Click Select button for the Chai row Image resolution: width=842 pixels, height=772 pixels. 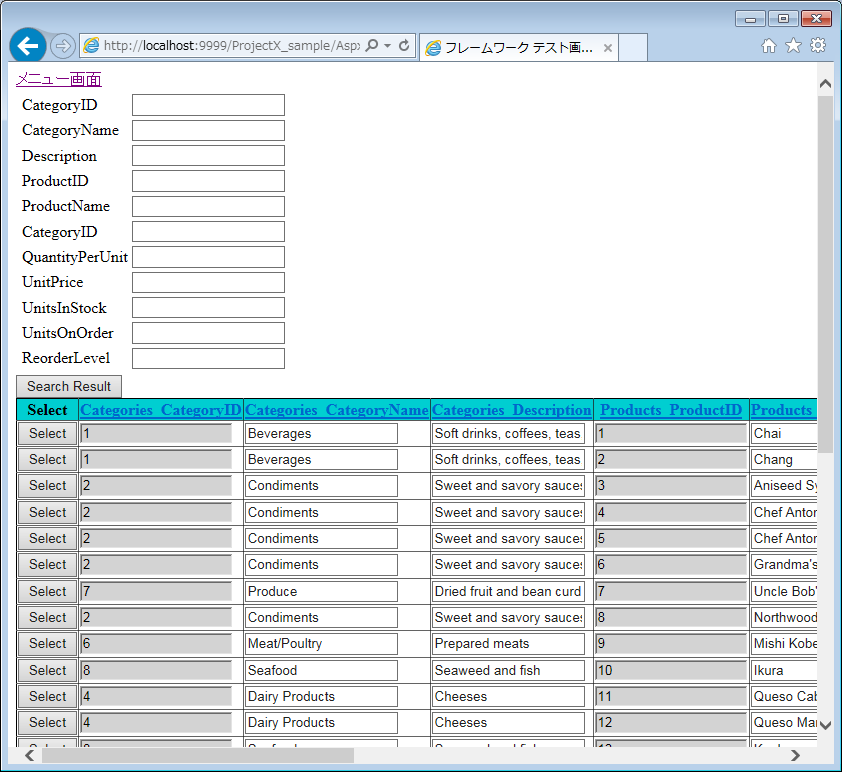[47, 433]
